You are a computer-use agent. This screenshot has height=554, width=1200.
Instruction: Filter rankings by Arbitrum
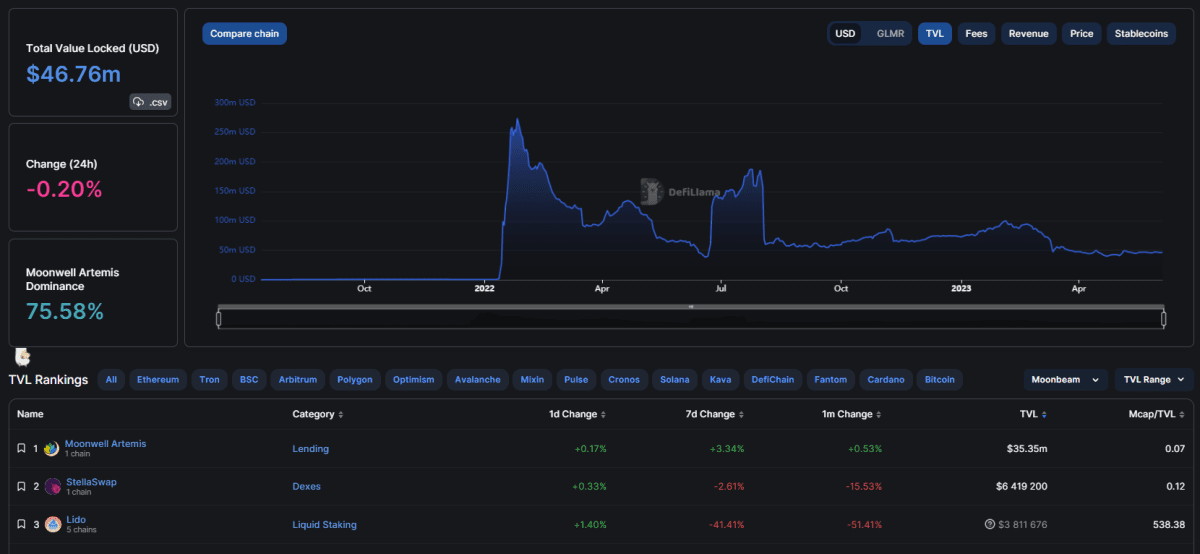pyautogui.click(x=298, y=380)
